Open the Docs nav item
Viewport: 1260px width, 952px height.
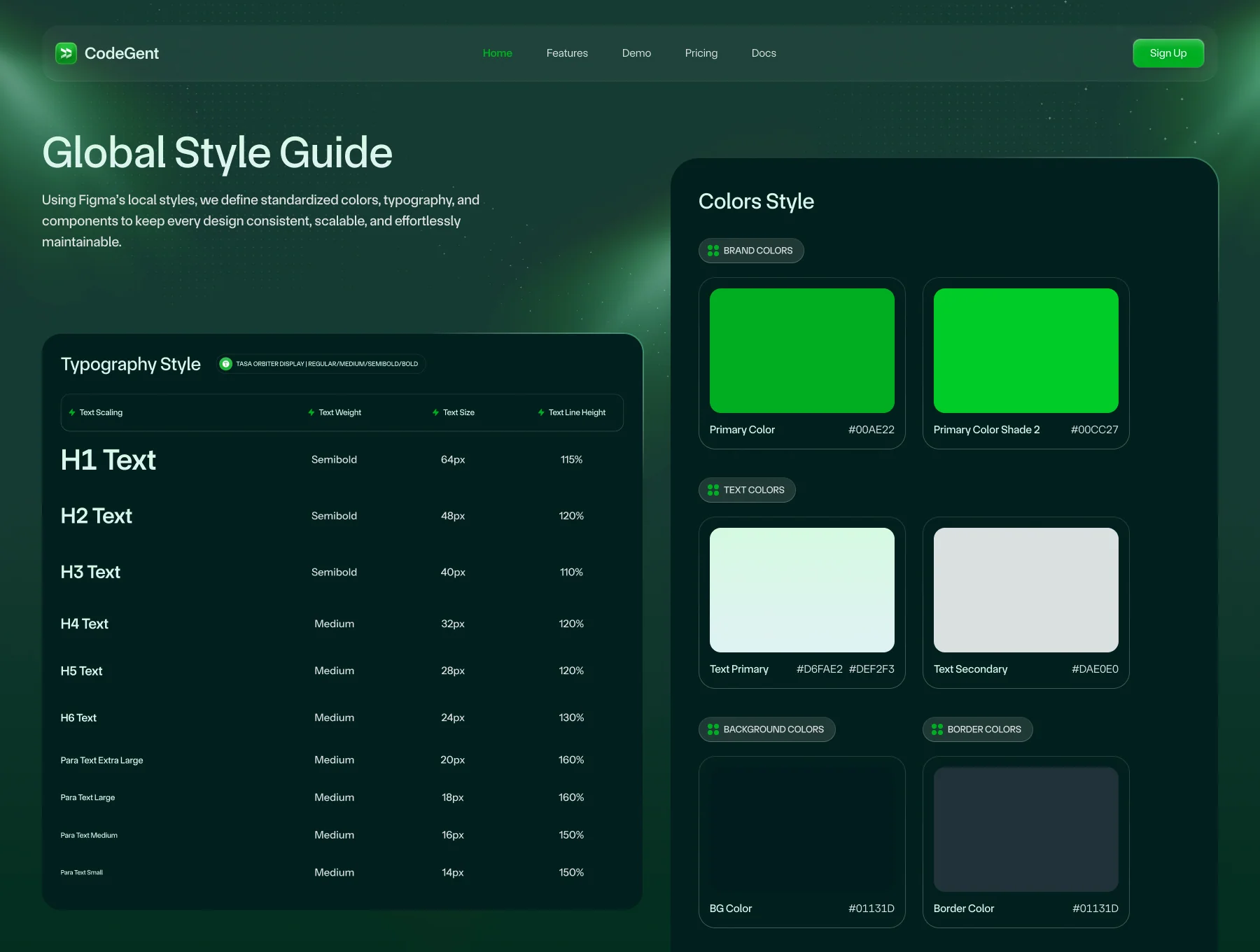coord(764,53)
